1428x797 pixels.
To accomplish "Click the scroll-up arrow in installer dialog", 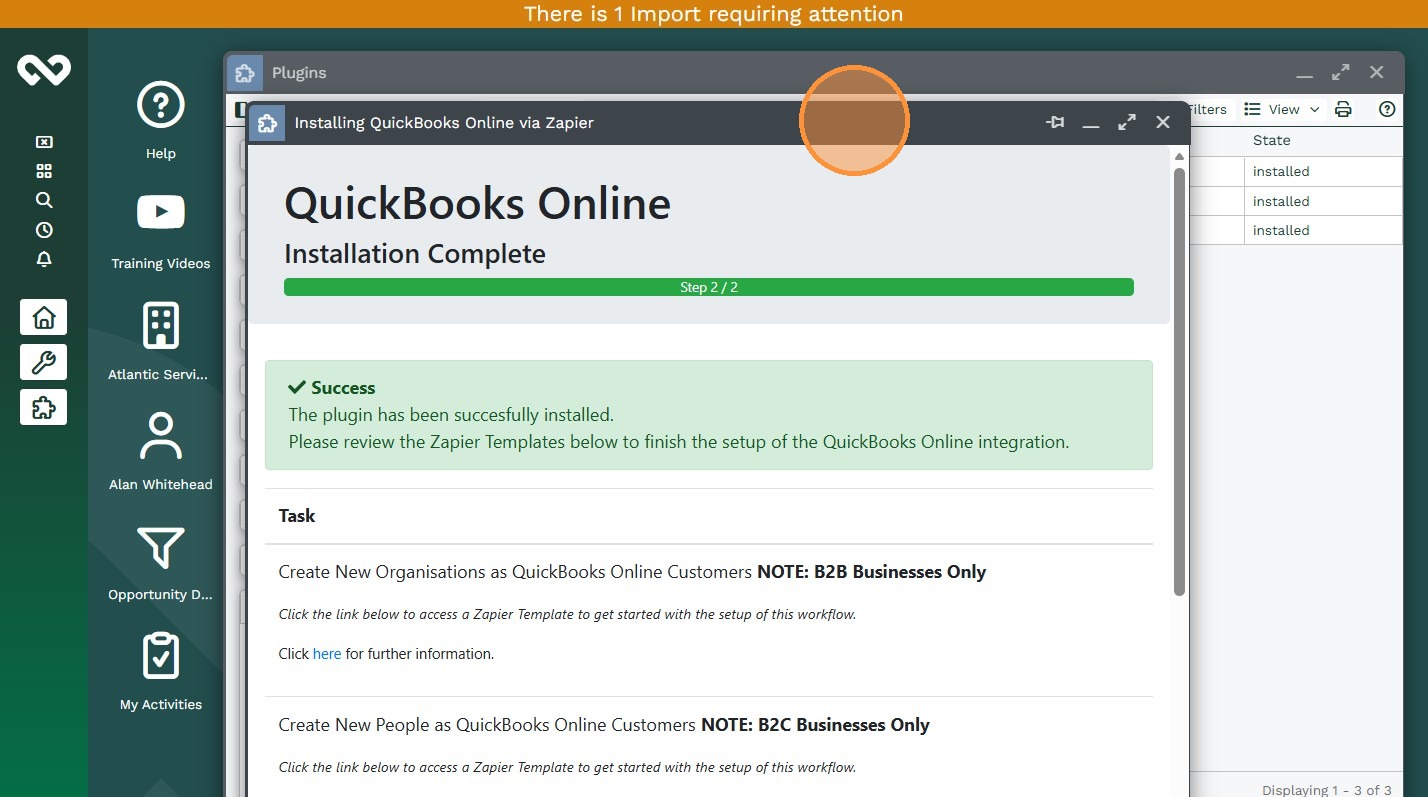I will [1179, 157].
